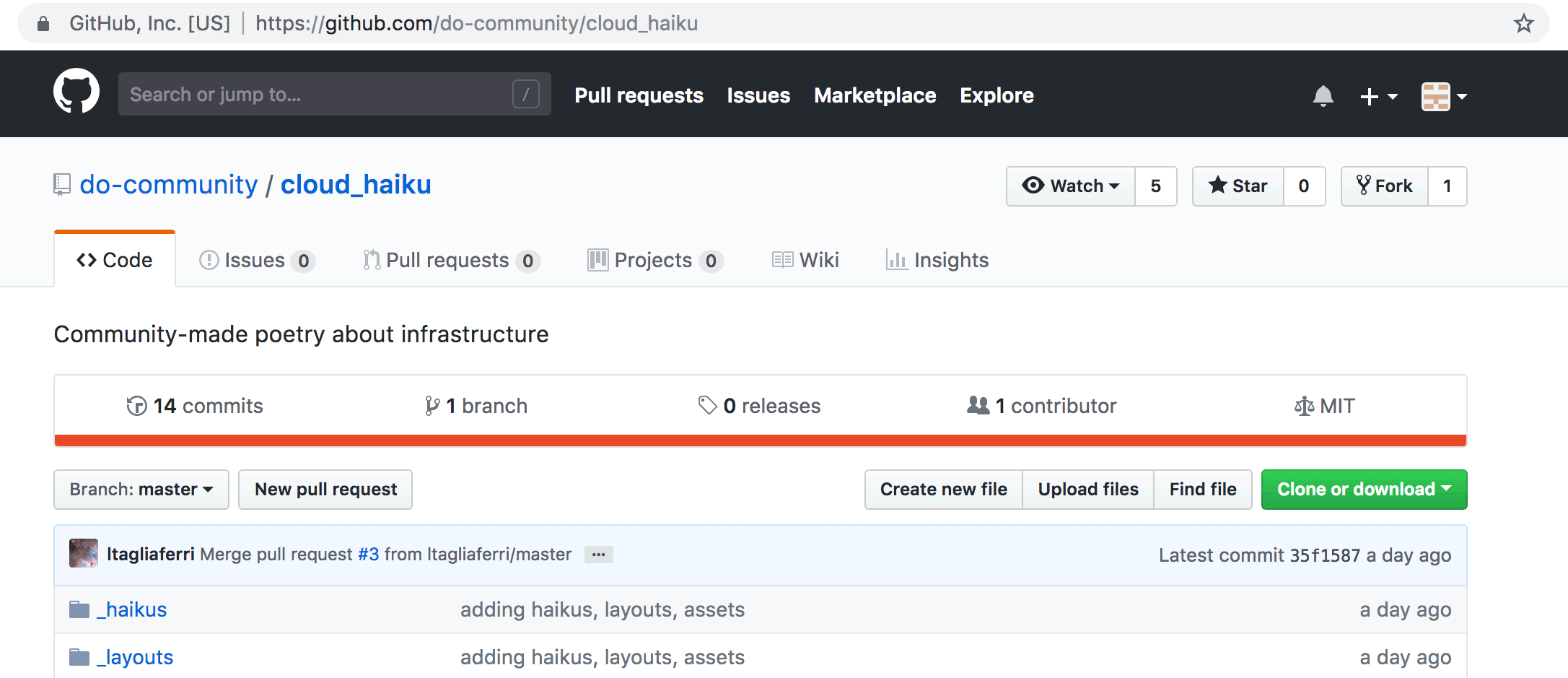Open the Projects tab
The width and height of the screenshot is (1568, 678).
(655, 260)
